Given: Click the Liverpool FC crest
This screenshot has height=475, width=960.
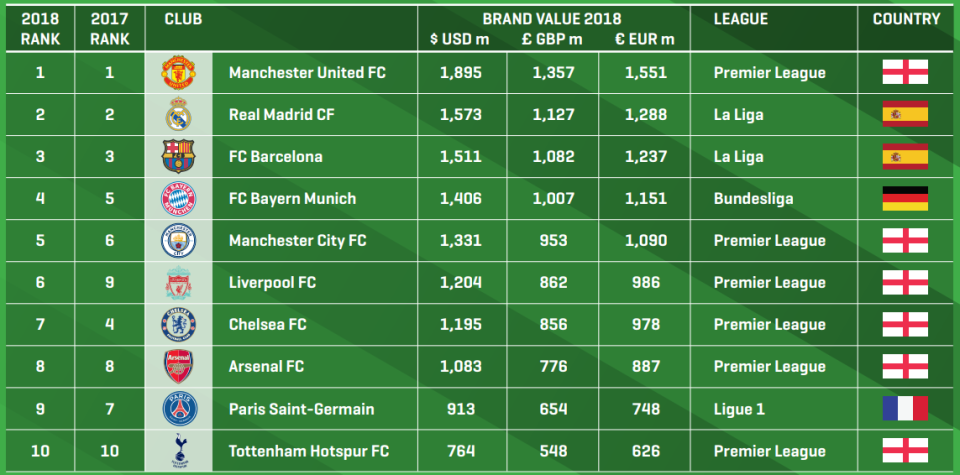Looking at the screenshot, I should (x=179, y=283).
